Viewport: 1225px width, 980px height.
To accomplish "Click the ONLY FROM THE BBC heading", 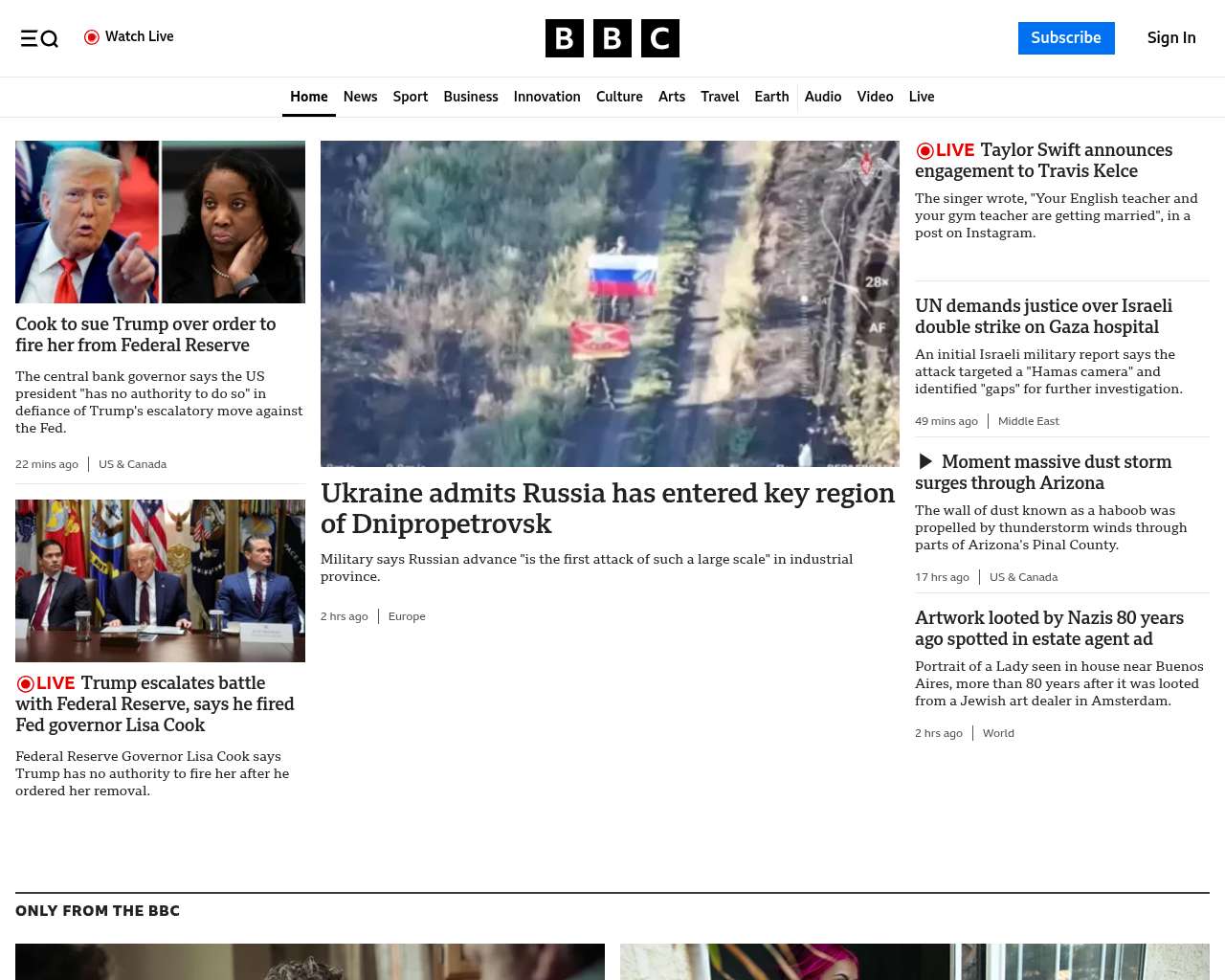I will click(98, 911).
